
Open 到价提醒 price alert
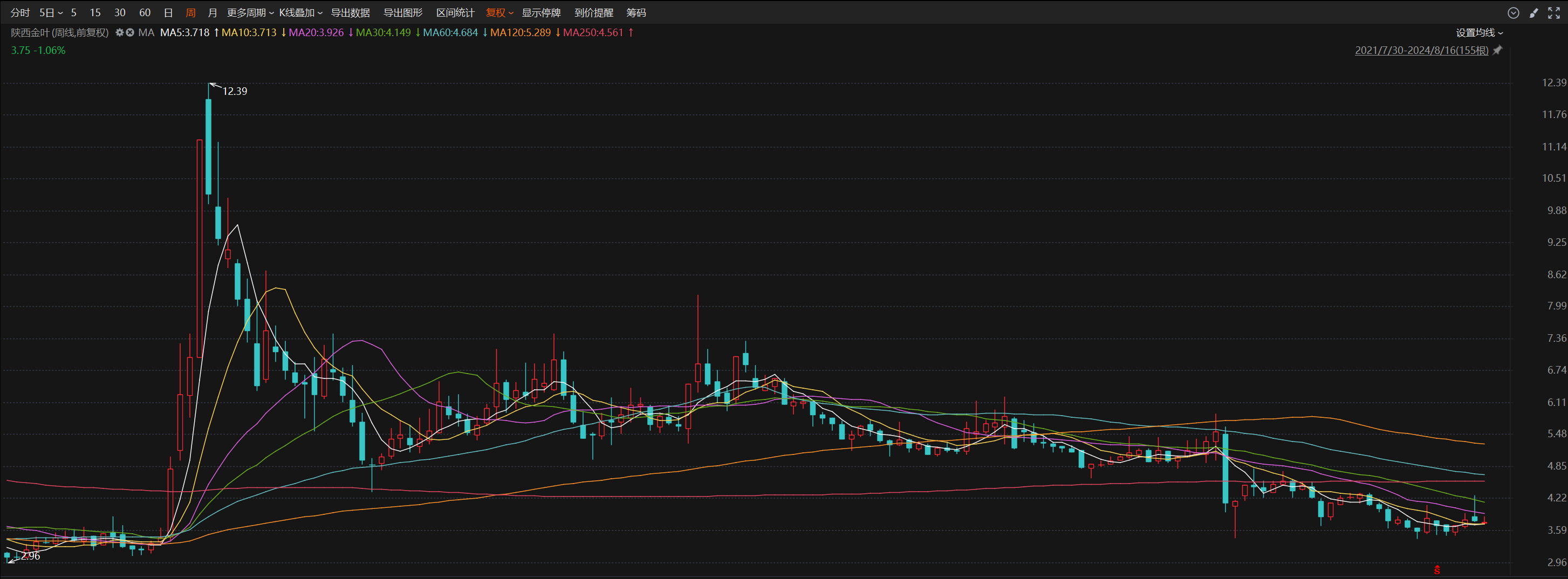pyautogui.click(x=594, y=13)
